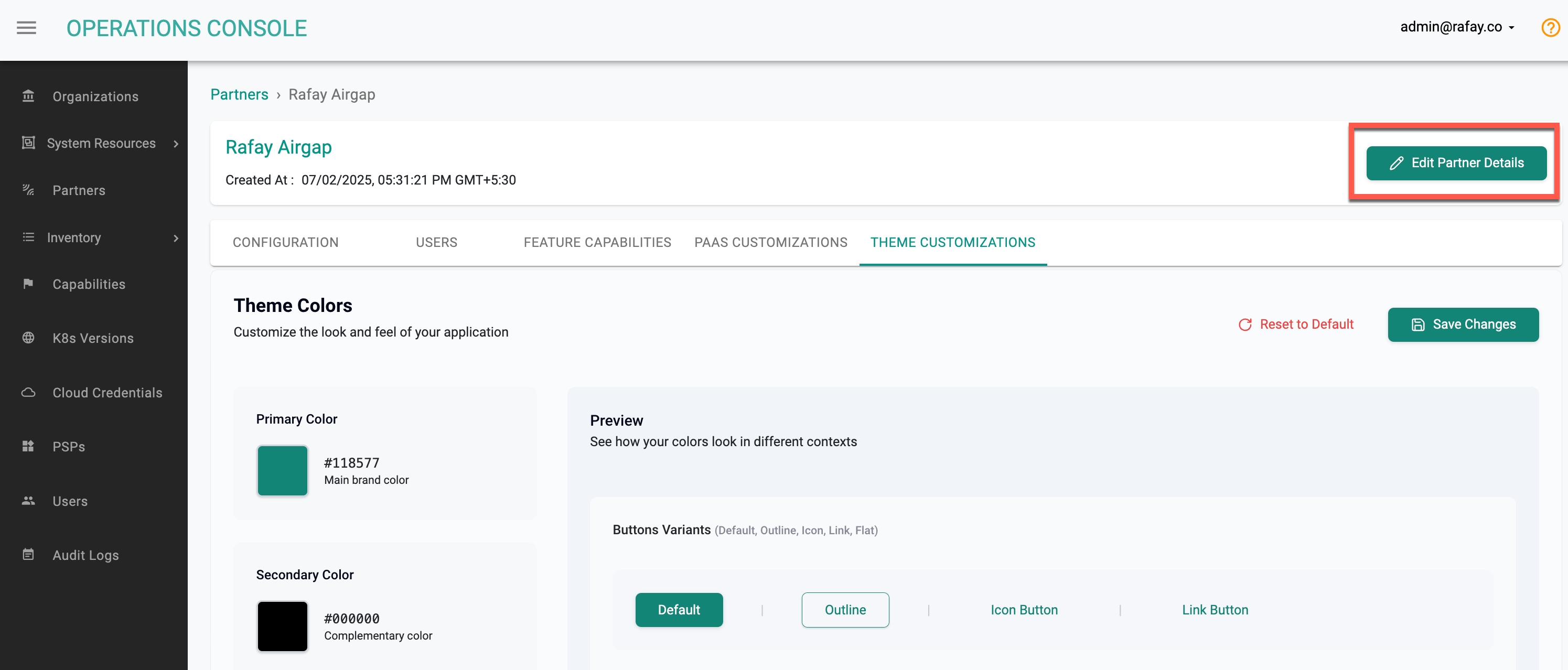Screen dimensions: 1568x670
Task: Open the Feature Capabilities tab
Action: tap(597, 242)
